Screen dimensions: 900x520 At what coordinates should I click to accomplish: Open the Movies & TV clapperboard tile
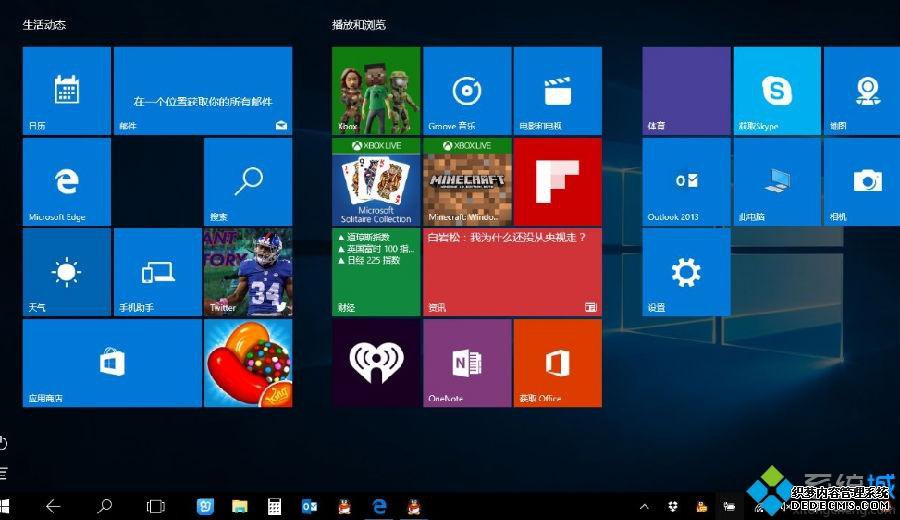coord(558,91)
